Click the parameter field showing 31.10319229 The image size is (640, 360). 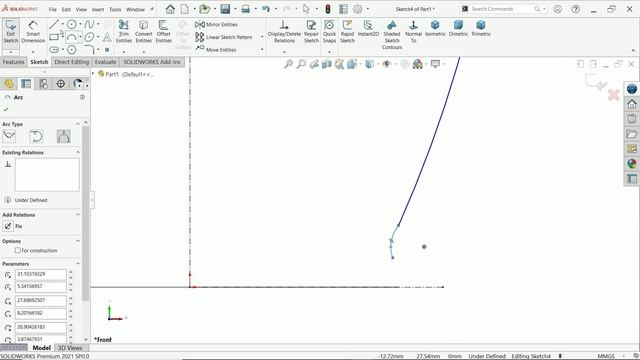(40, 274)
